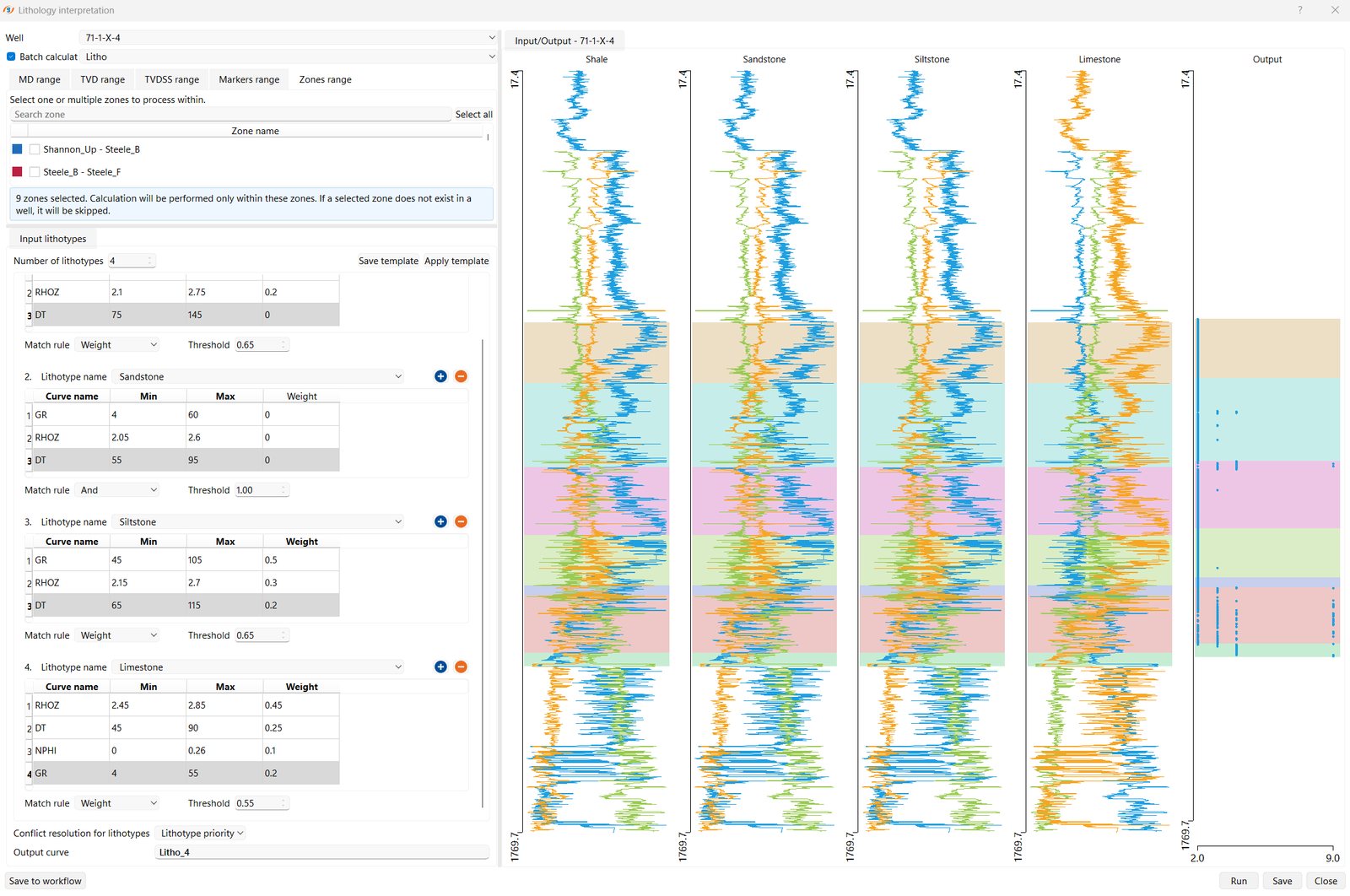Remove the Siltstone lithotype with the minus icon
The width and height of the screenshot is (1350, 896).
(x=461, y=521)
